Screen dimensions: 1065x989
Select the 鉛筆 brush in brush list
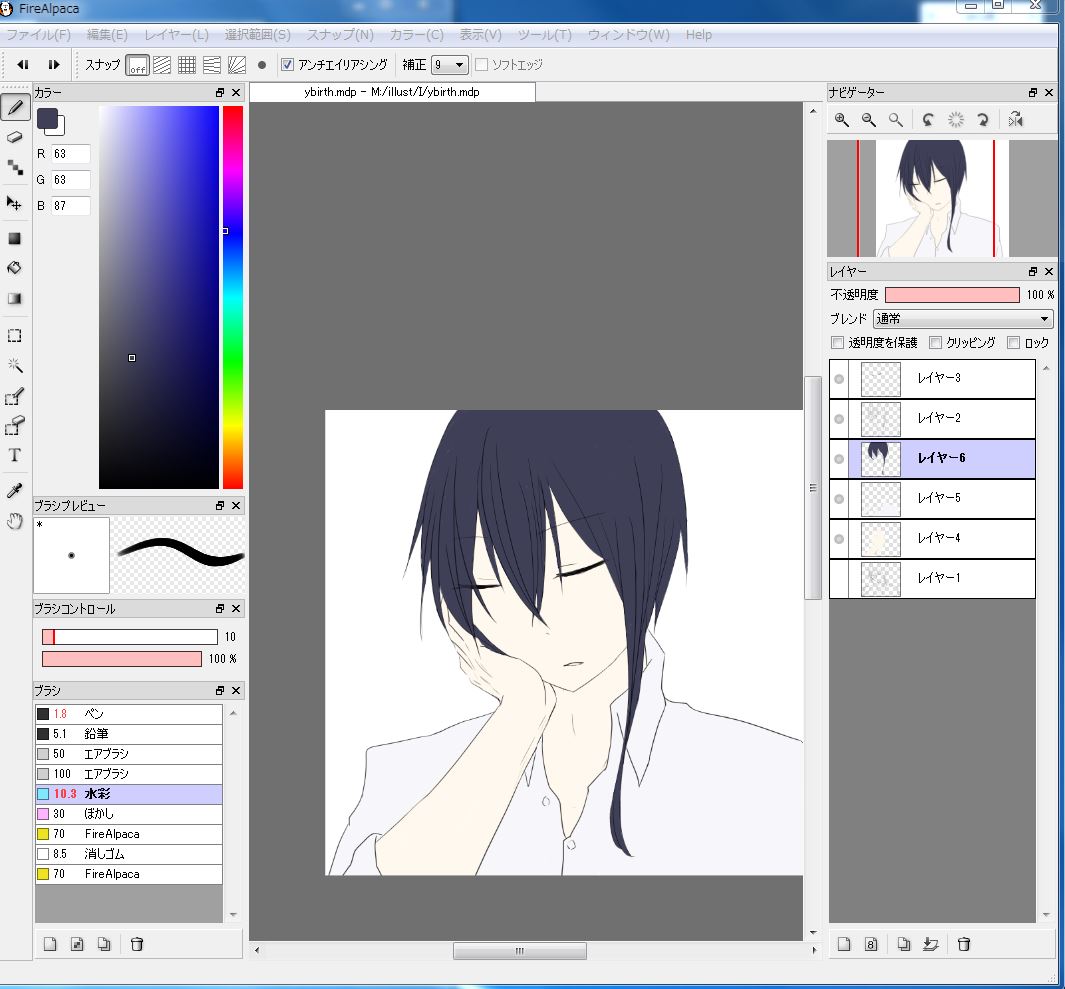click(x=128, y=734)
